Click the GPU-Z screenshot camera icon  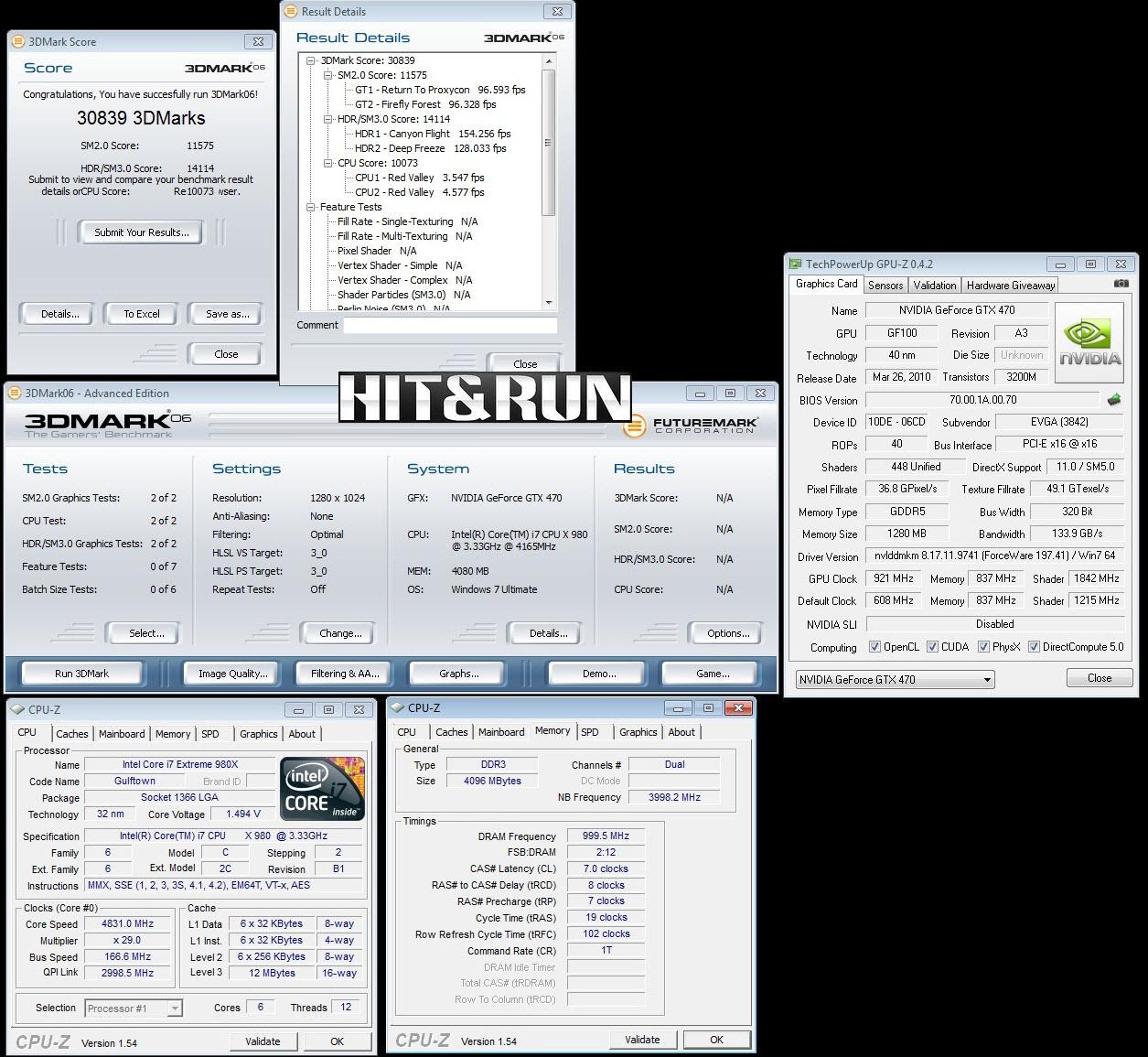1121,284
